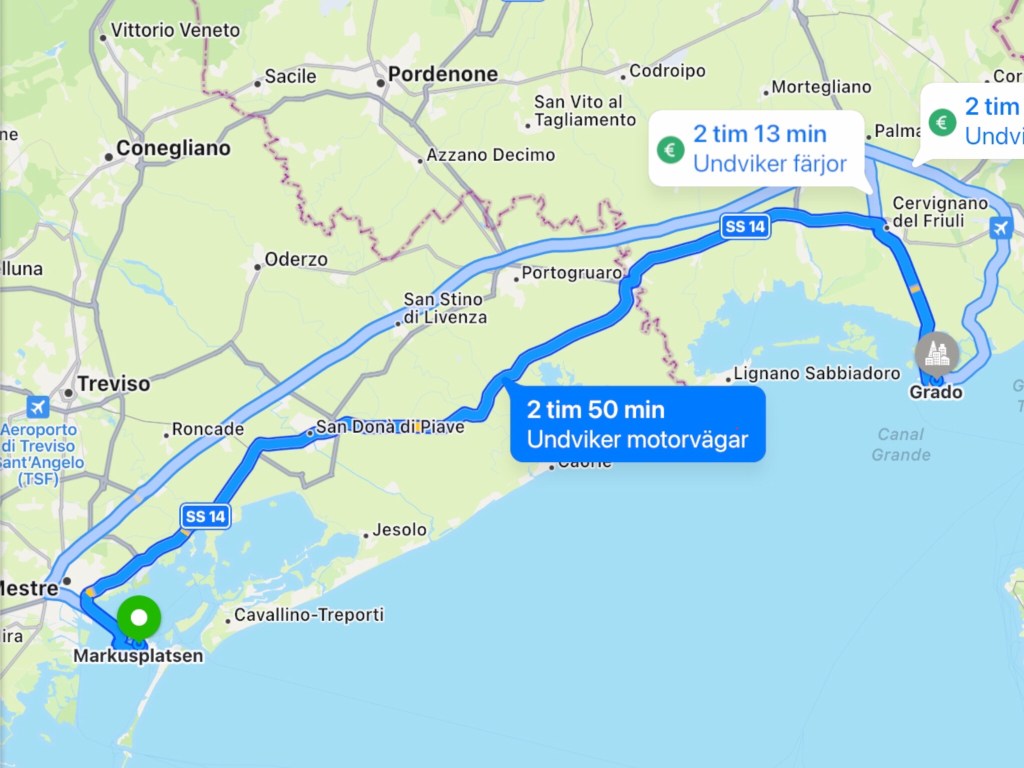
Task: Tap the Treviso city label
Action: (x=114, y=383)
